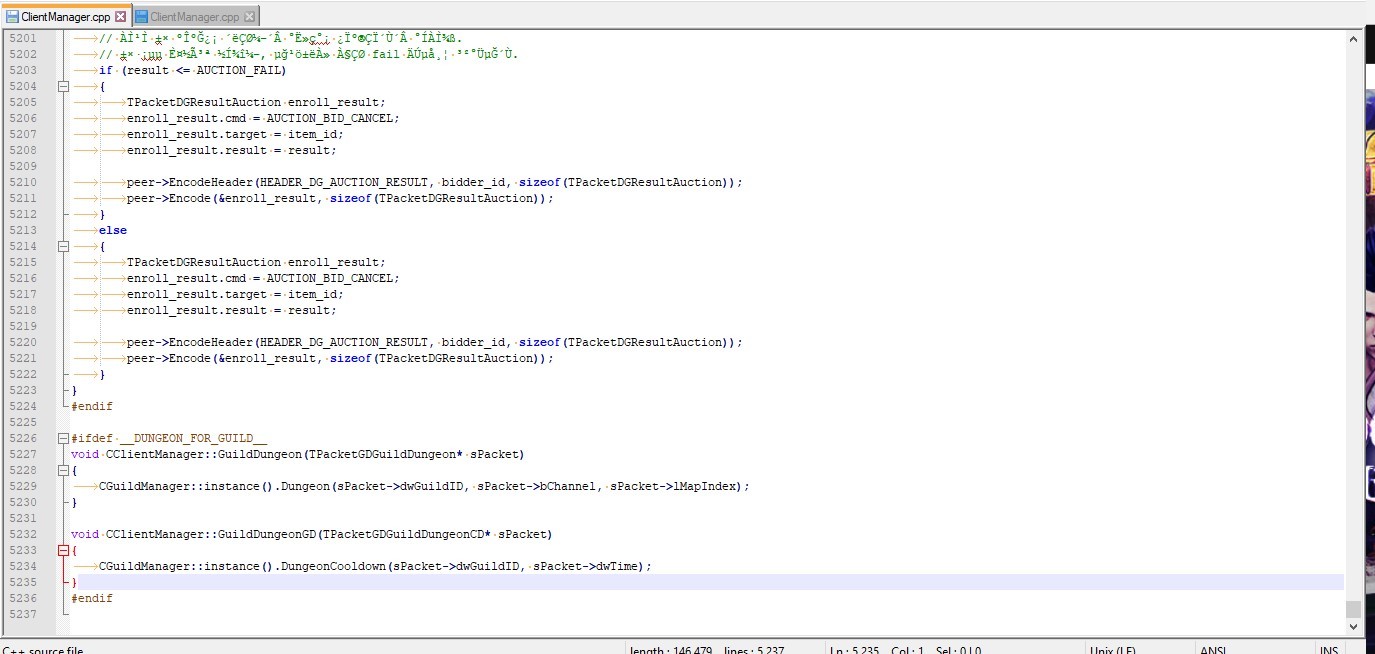1375x654 pixels.
Task: Click 'TPacketDGResultAuction enroll_result;' on line 5215
Action: 256,262
